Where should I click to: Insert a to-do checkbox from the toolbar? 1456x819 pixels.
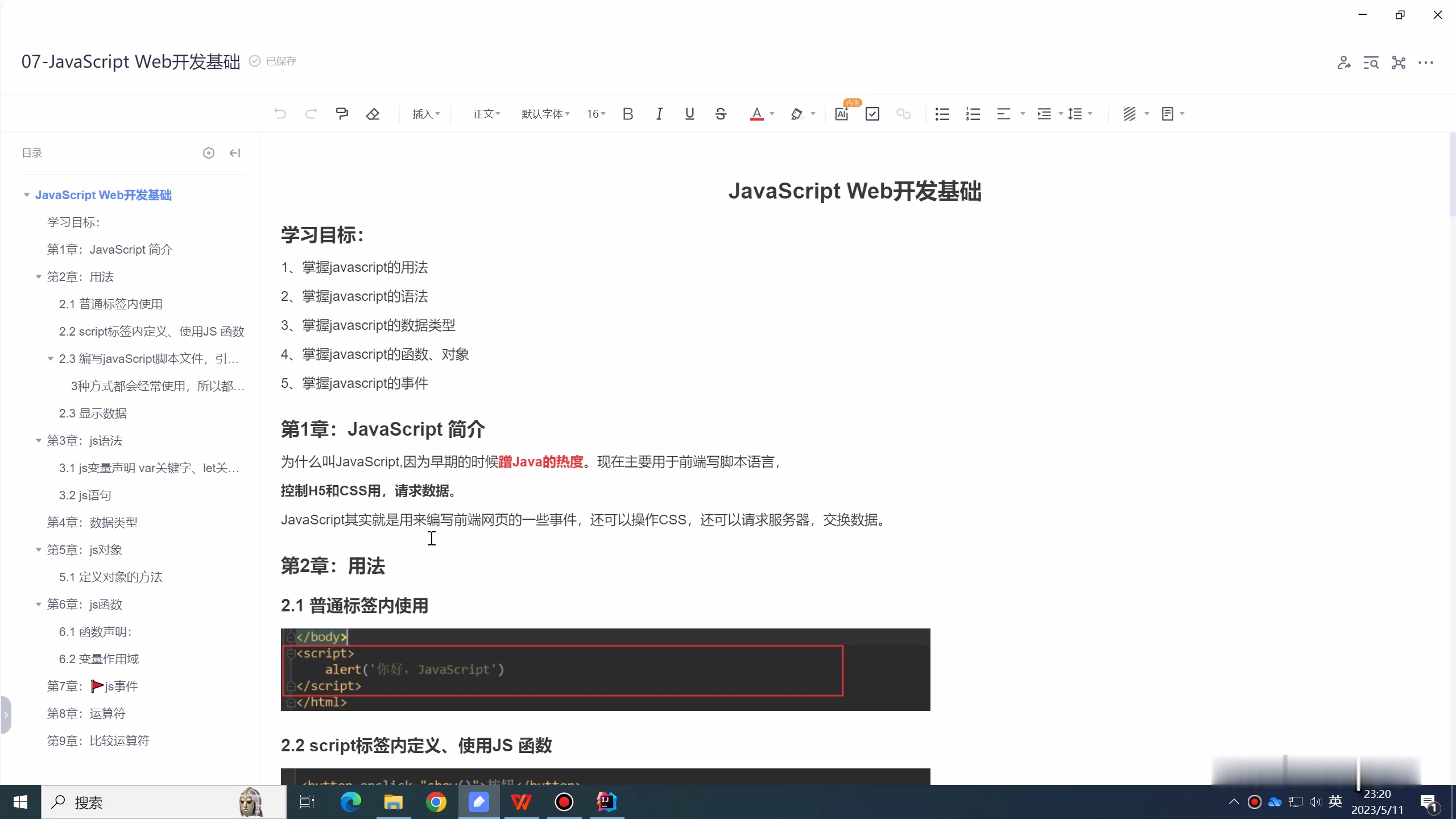[872, 114]
